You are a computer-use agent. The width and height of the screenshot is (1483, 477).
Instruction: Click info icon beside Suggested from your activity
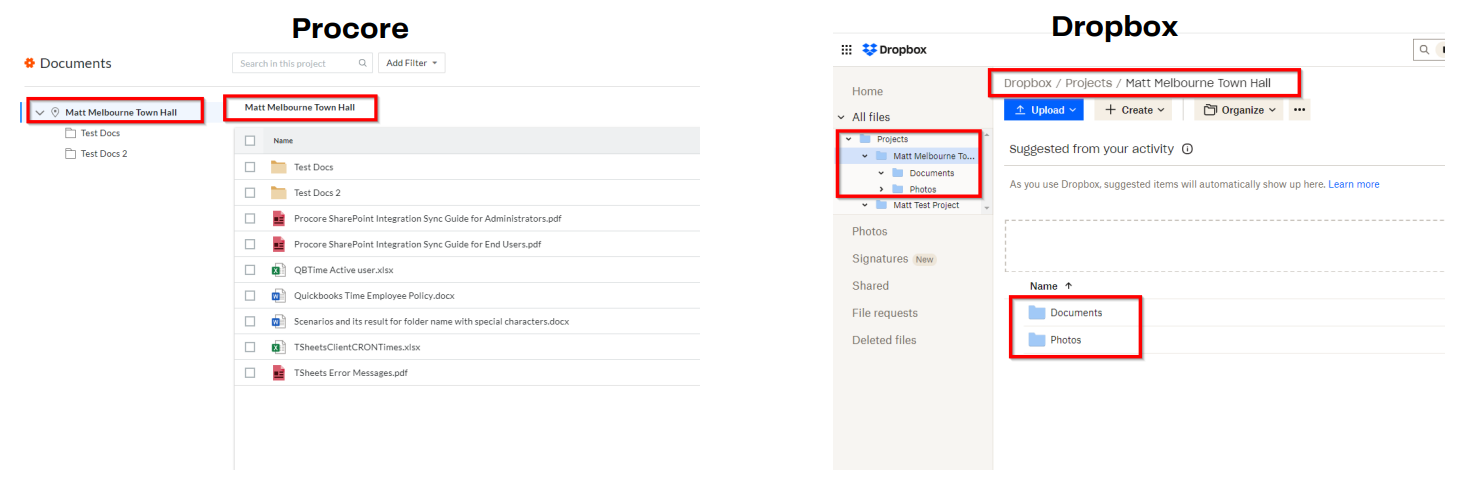pyautogui.click(x=1187, y=149)
